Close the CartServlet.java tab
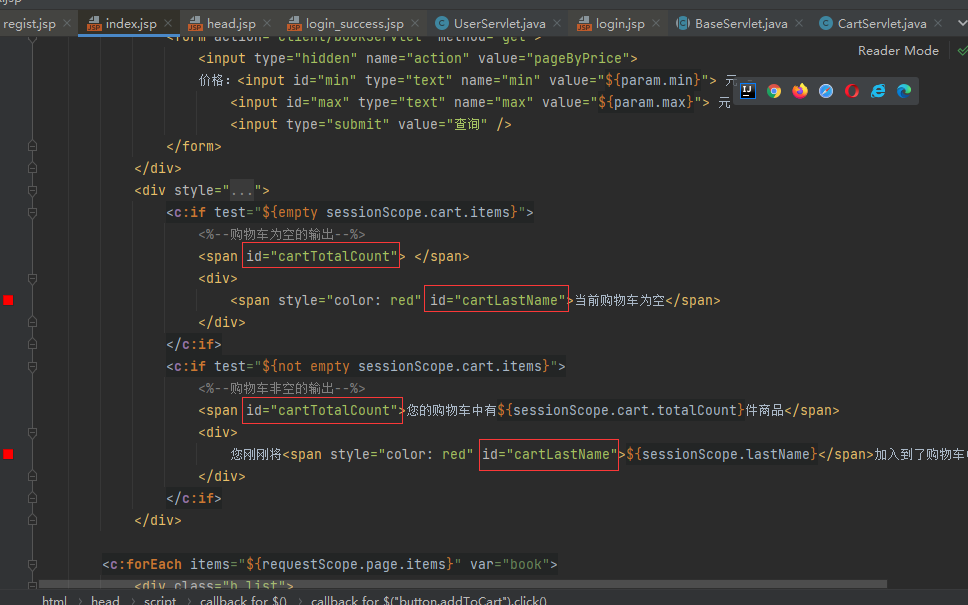This screenshot has width=968, height=605. 938,23
